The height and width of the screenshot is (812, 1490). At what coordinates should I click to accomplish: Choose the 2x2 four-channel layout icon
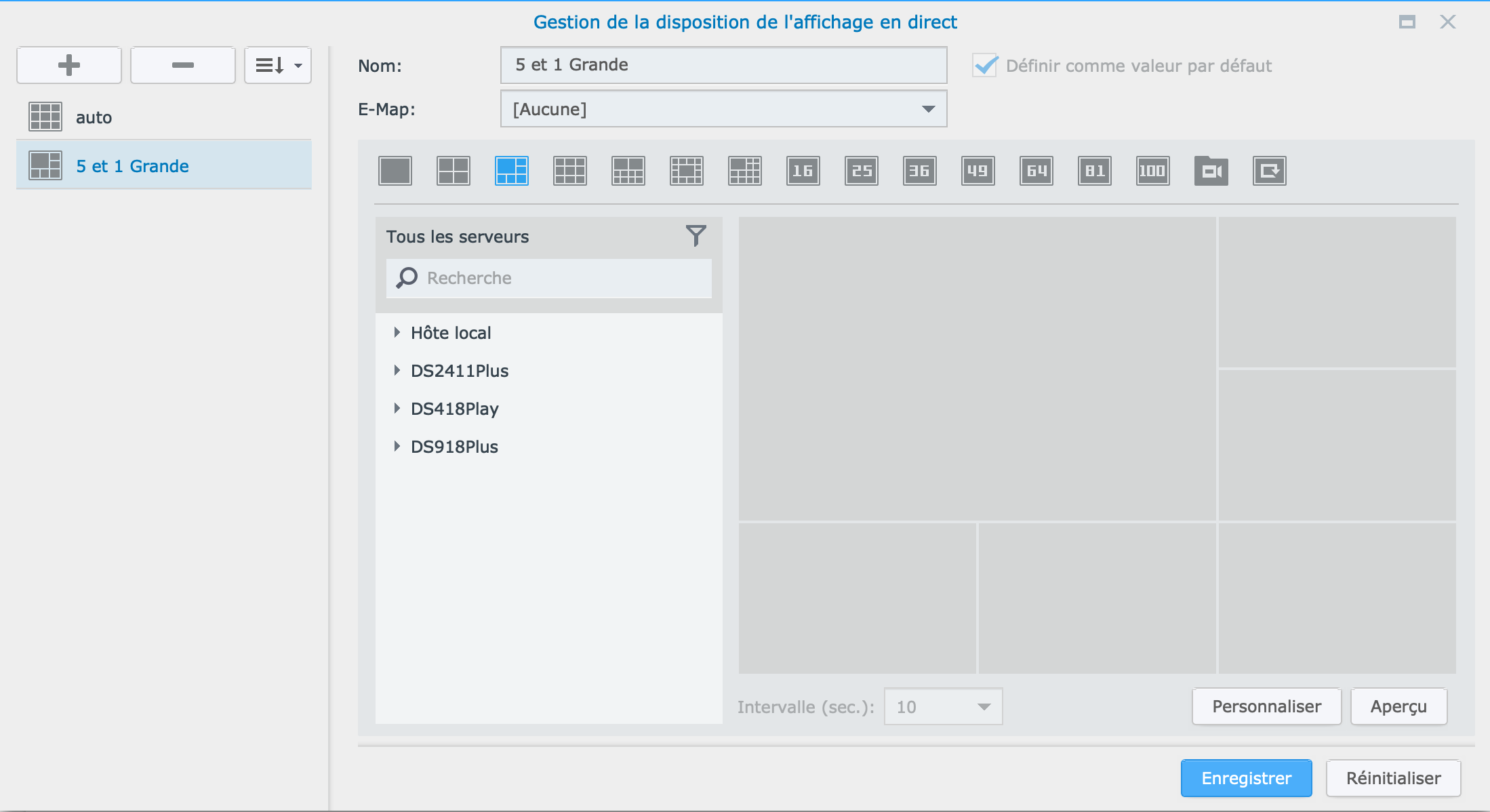click(x=454, y=171)
